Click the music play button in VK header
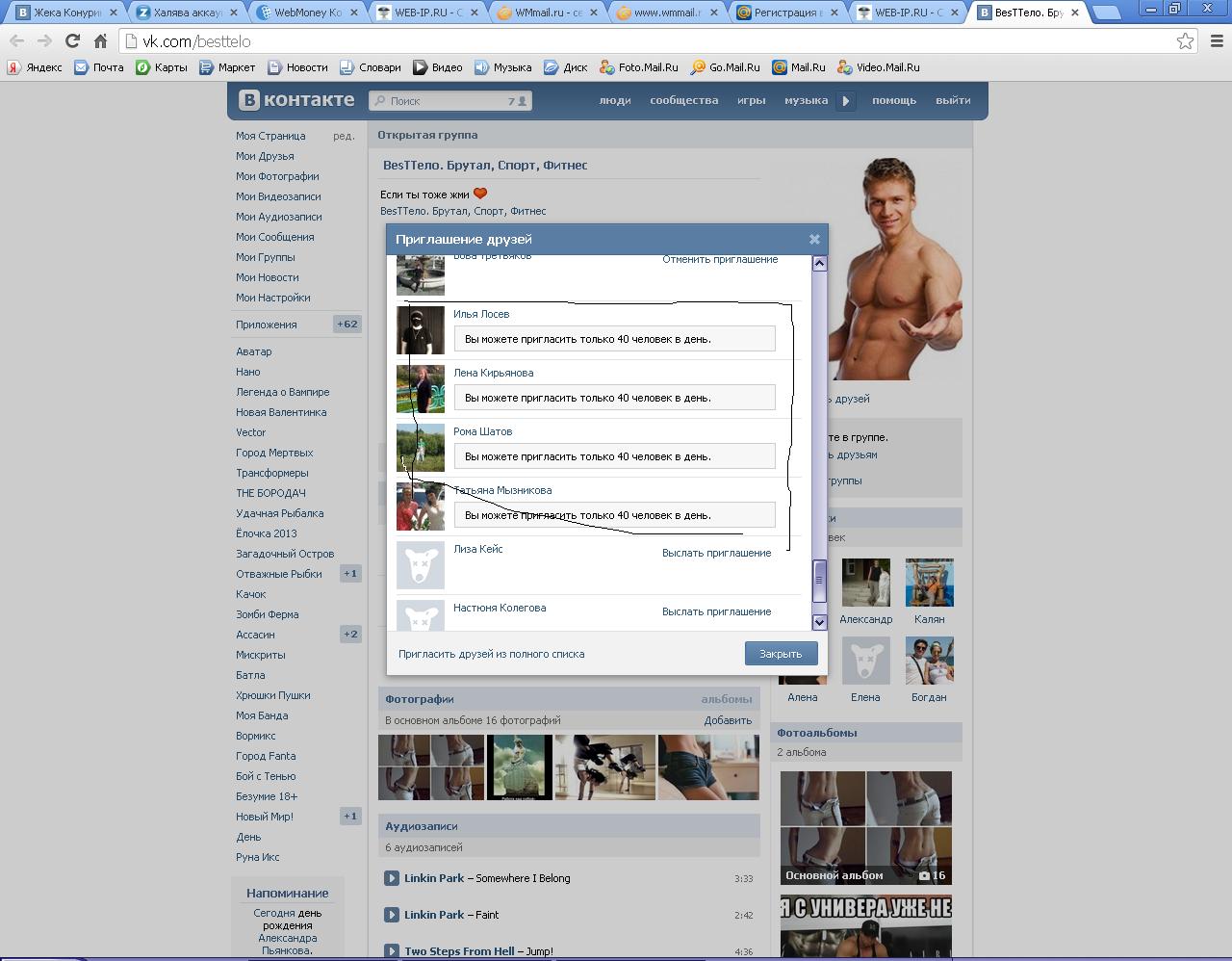The height and width of the screenshot is (961, 1232). (846, 100)
